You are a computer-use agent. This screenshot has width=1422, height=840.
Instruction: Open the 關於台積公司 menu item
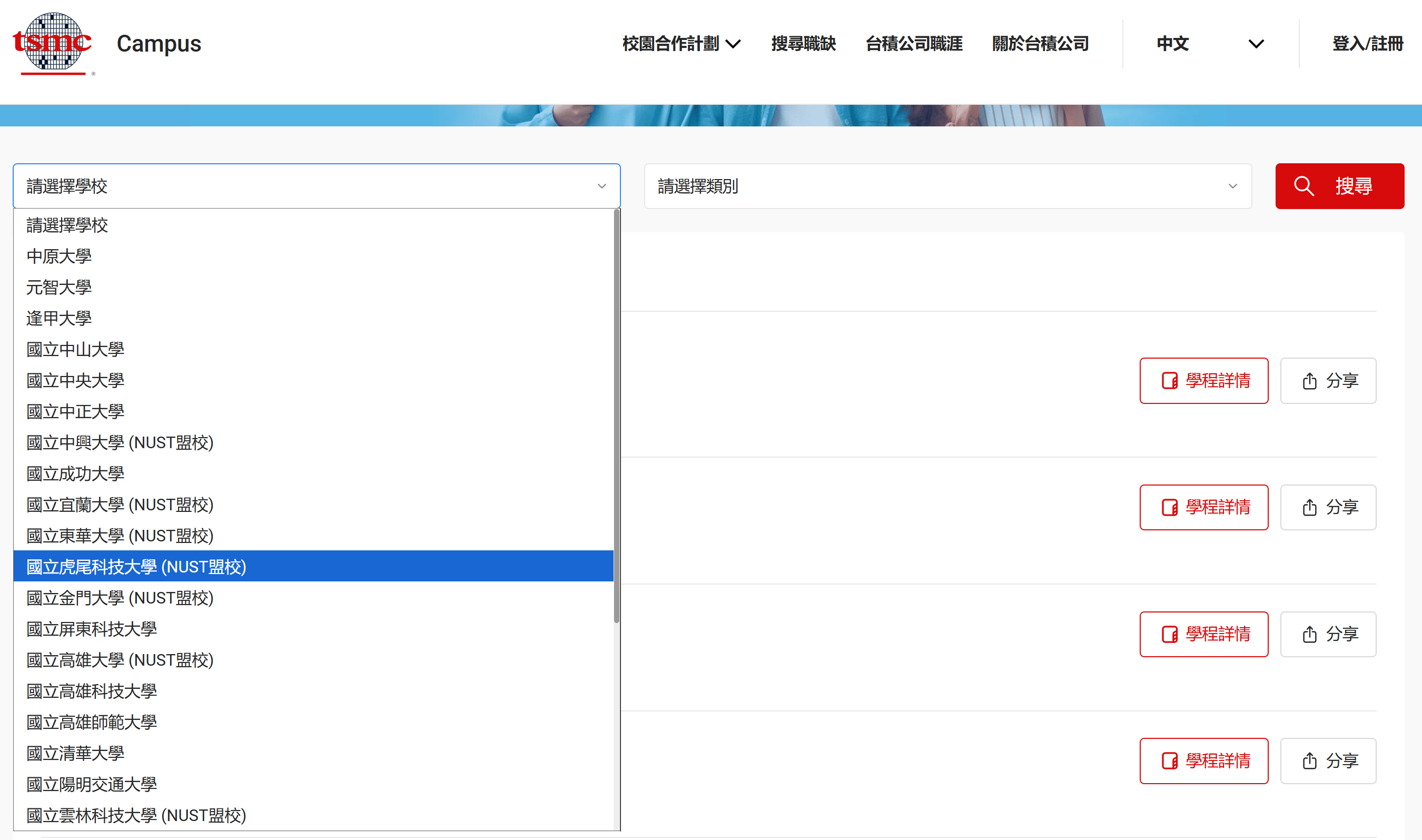coord(1041,43)
